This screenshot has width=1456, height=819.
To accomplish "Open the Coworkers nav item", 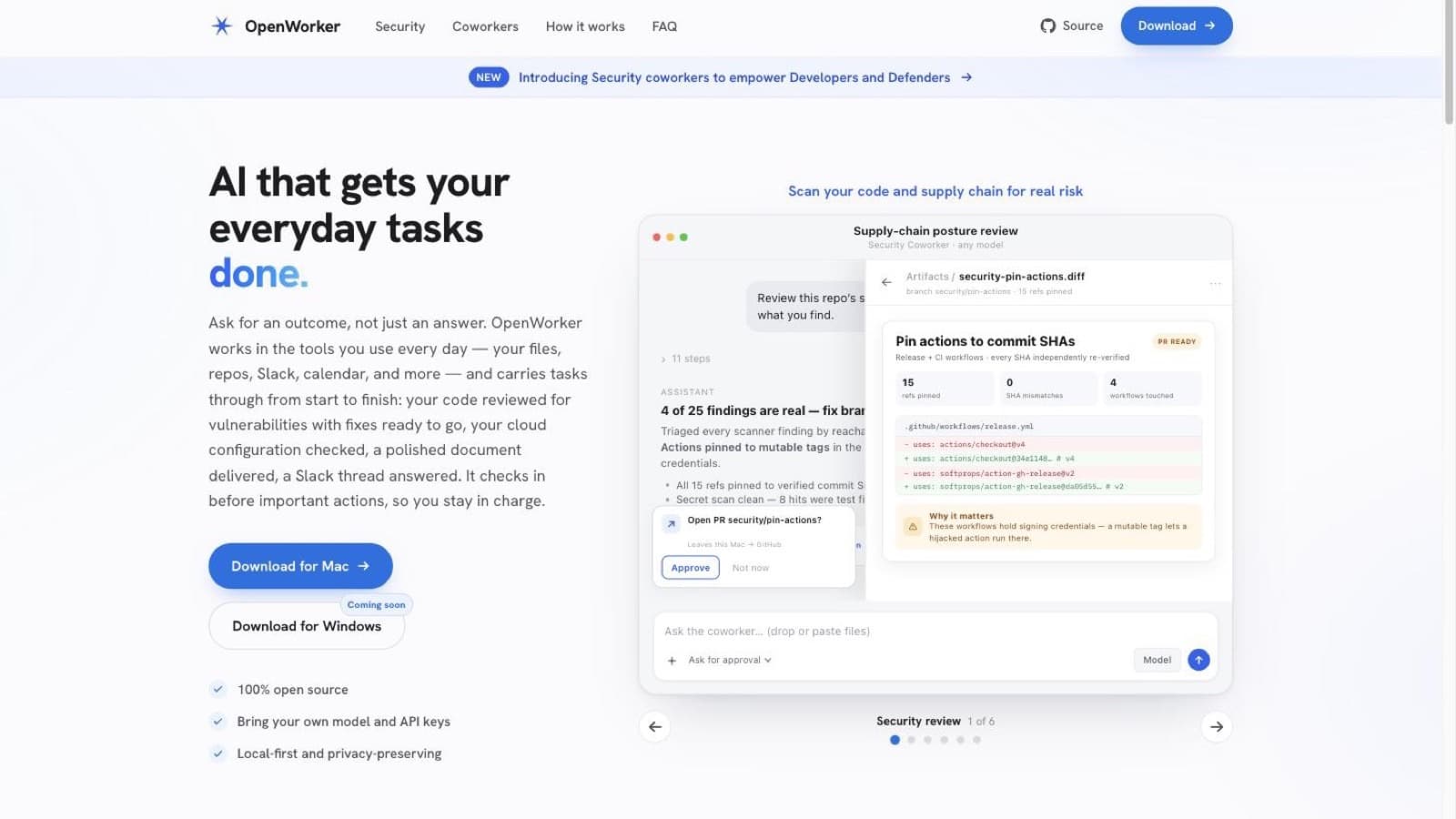I will click(485, 26).
